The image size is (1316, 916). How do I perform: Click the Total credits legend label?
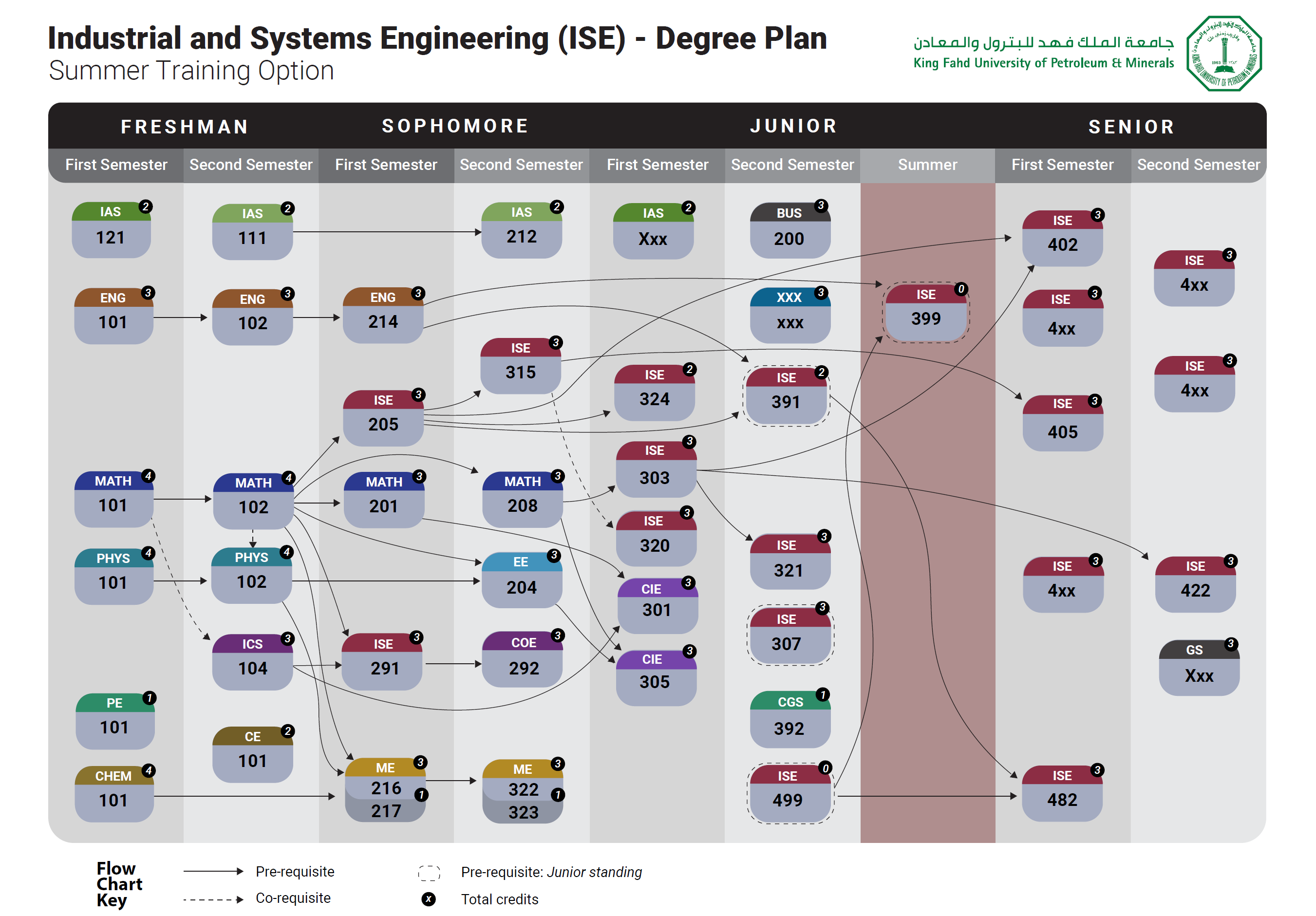(499, 899)
